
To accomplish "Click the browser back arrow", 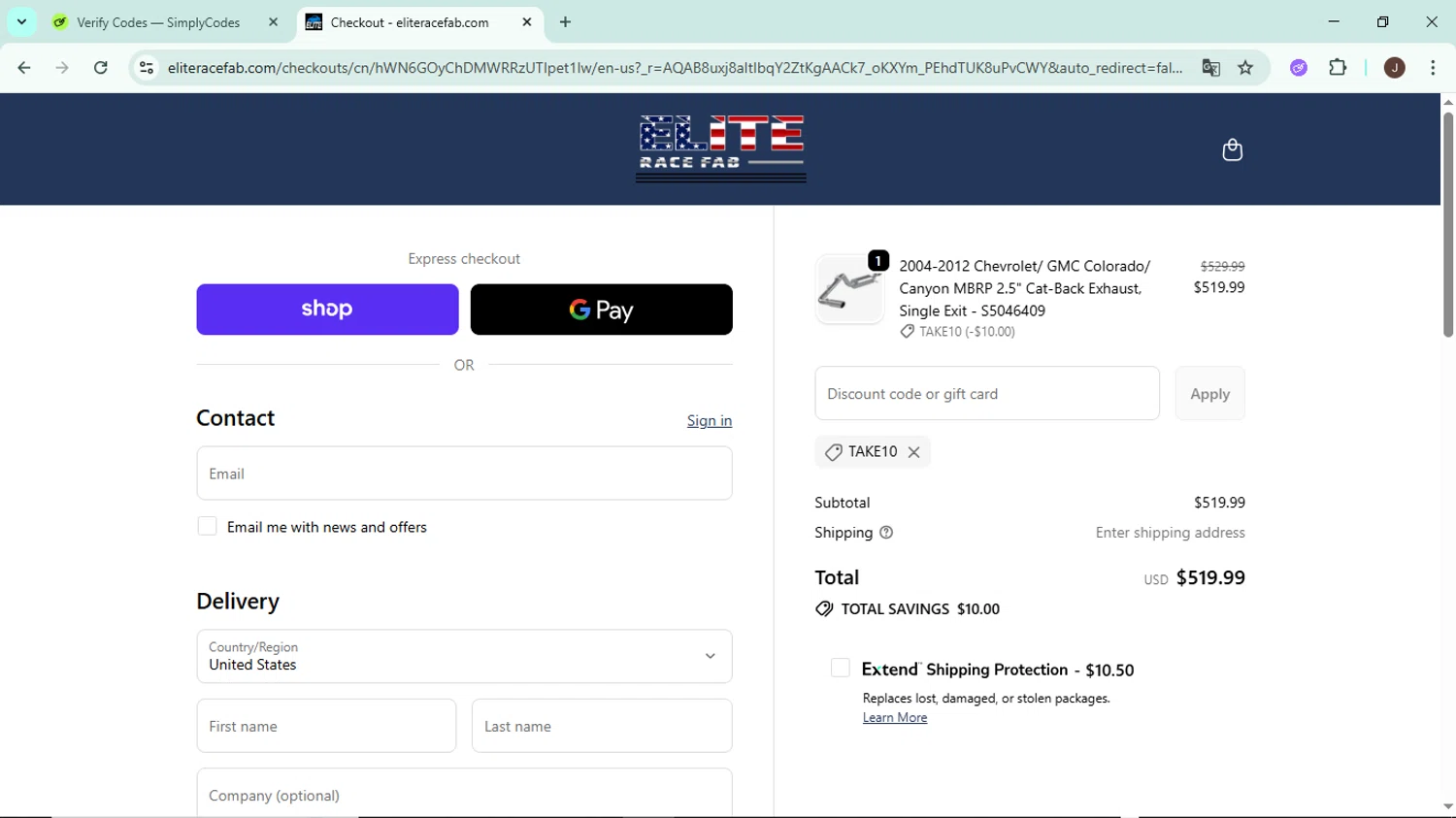I will [24, 68].
